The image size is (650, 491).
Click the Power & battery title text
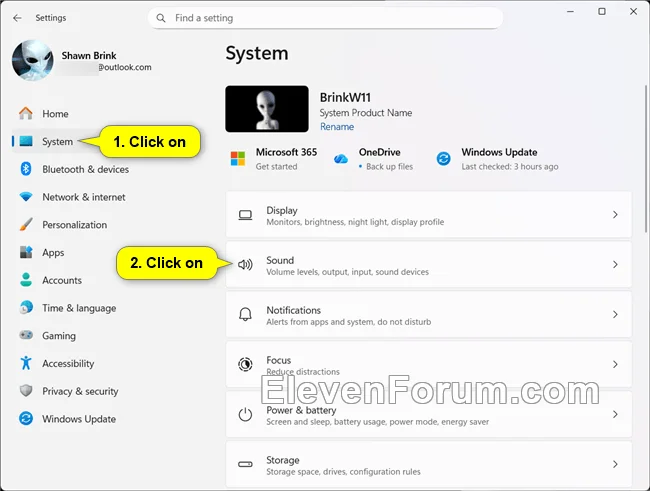pos(301,410)
